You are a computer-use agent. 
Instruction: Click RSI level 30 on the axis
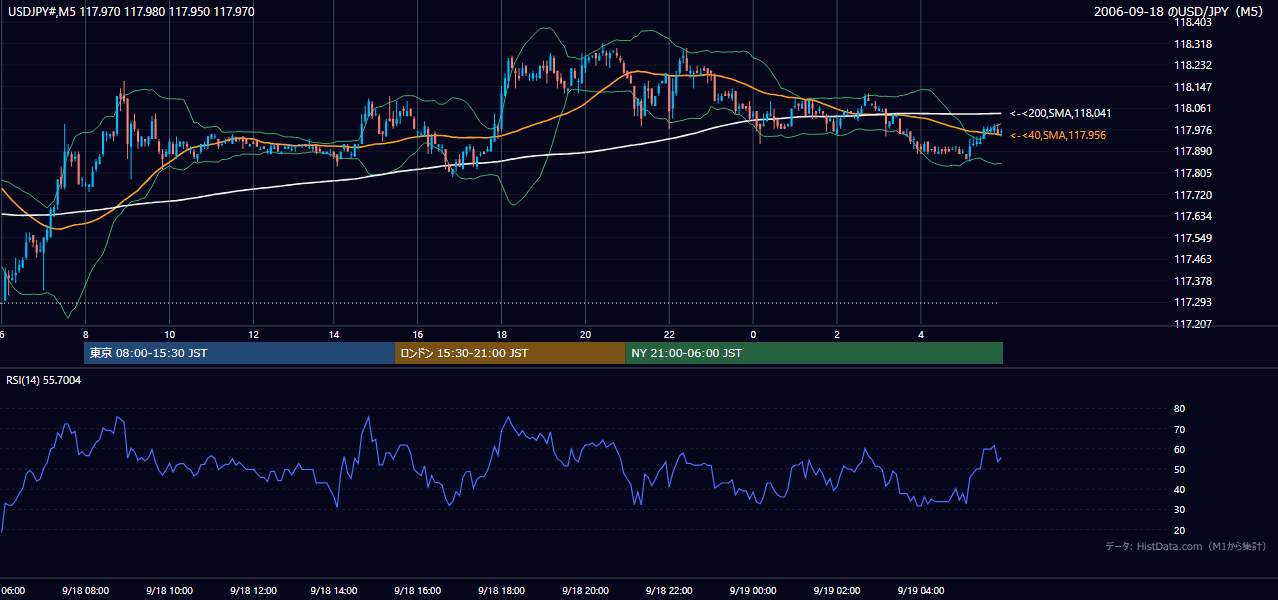1179,510
